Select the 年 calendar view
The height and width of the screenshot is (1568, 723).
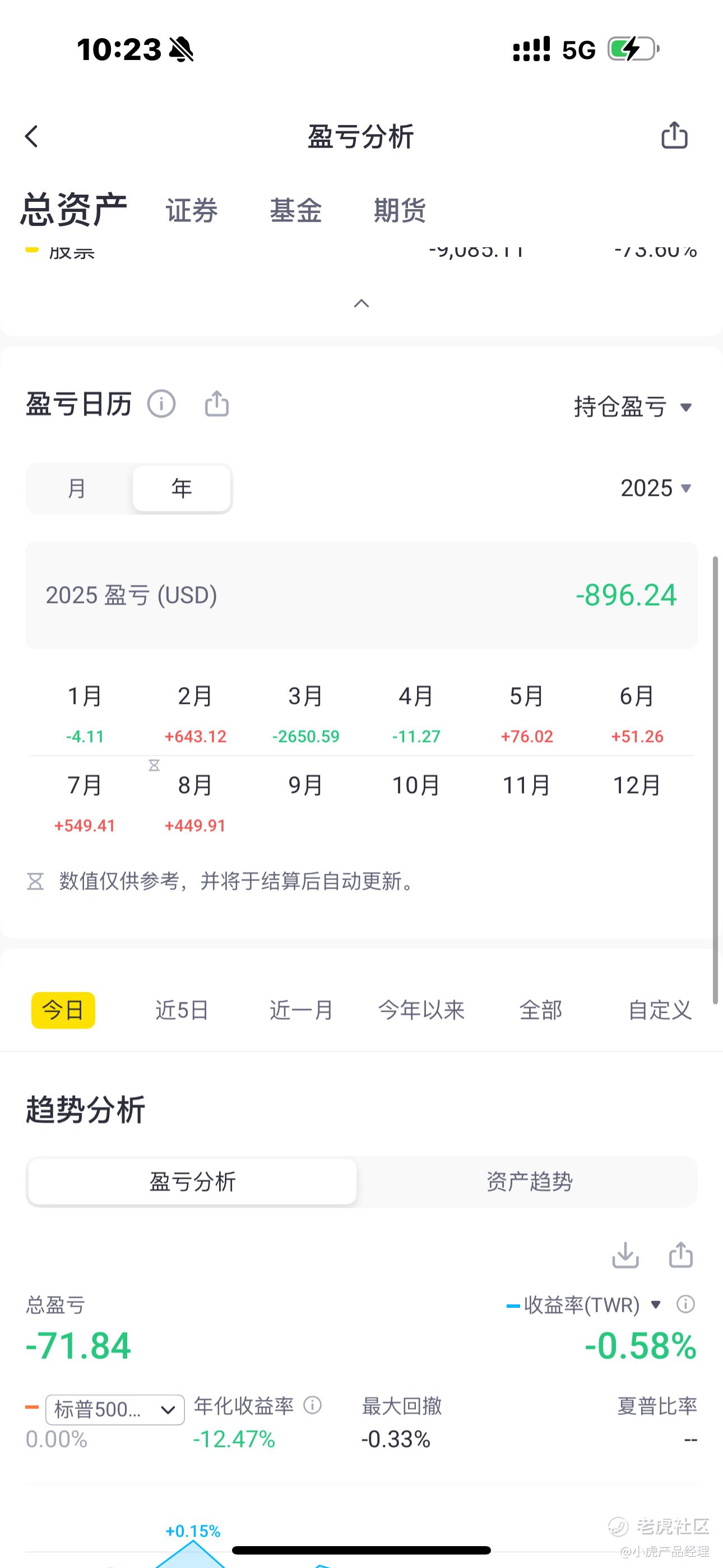tap(182, 488)
